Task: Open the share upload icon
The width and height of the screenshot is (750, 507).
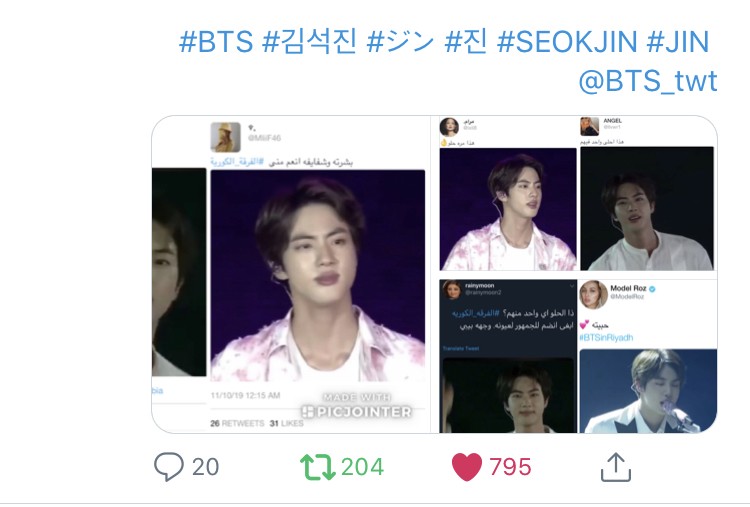Action: point(616,467)
